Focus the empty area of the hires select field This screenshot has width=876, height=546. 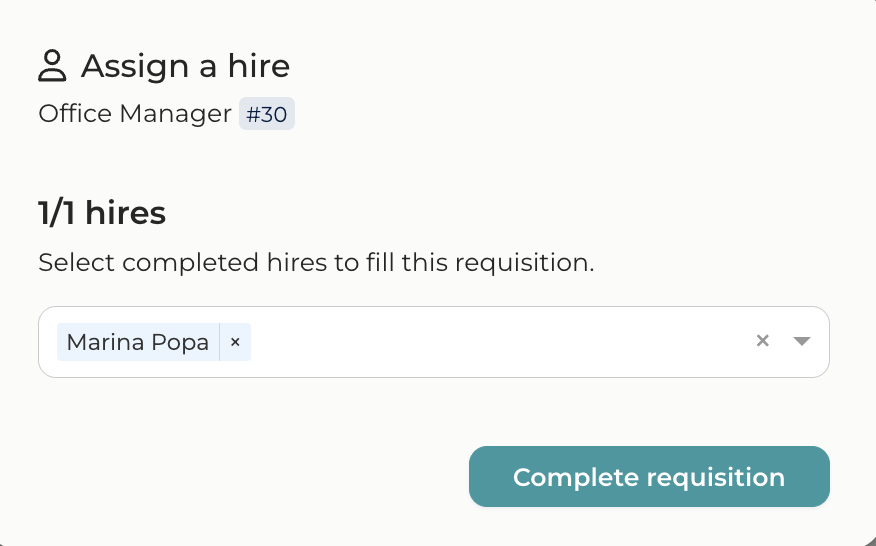point(500,342)
